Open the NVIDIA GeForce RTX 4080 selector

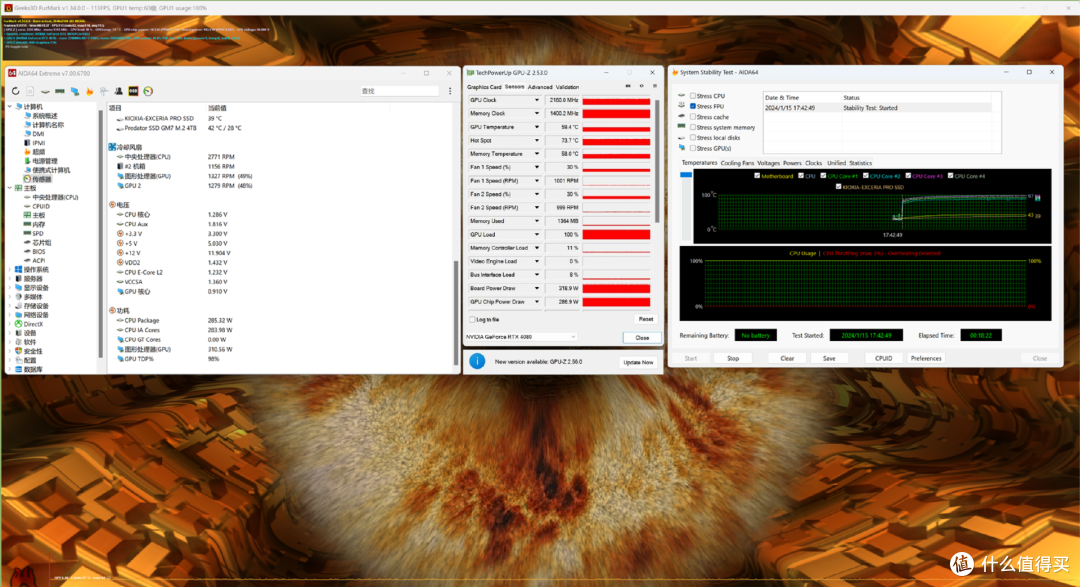pyautogui.click(x=521, y=337)
